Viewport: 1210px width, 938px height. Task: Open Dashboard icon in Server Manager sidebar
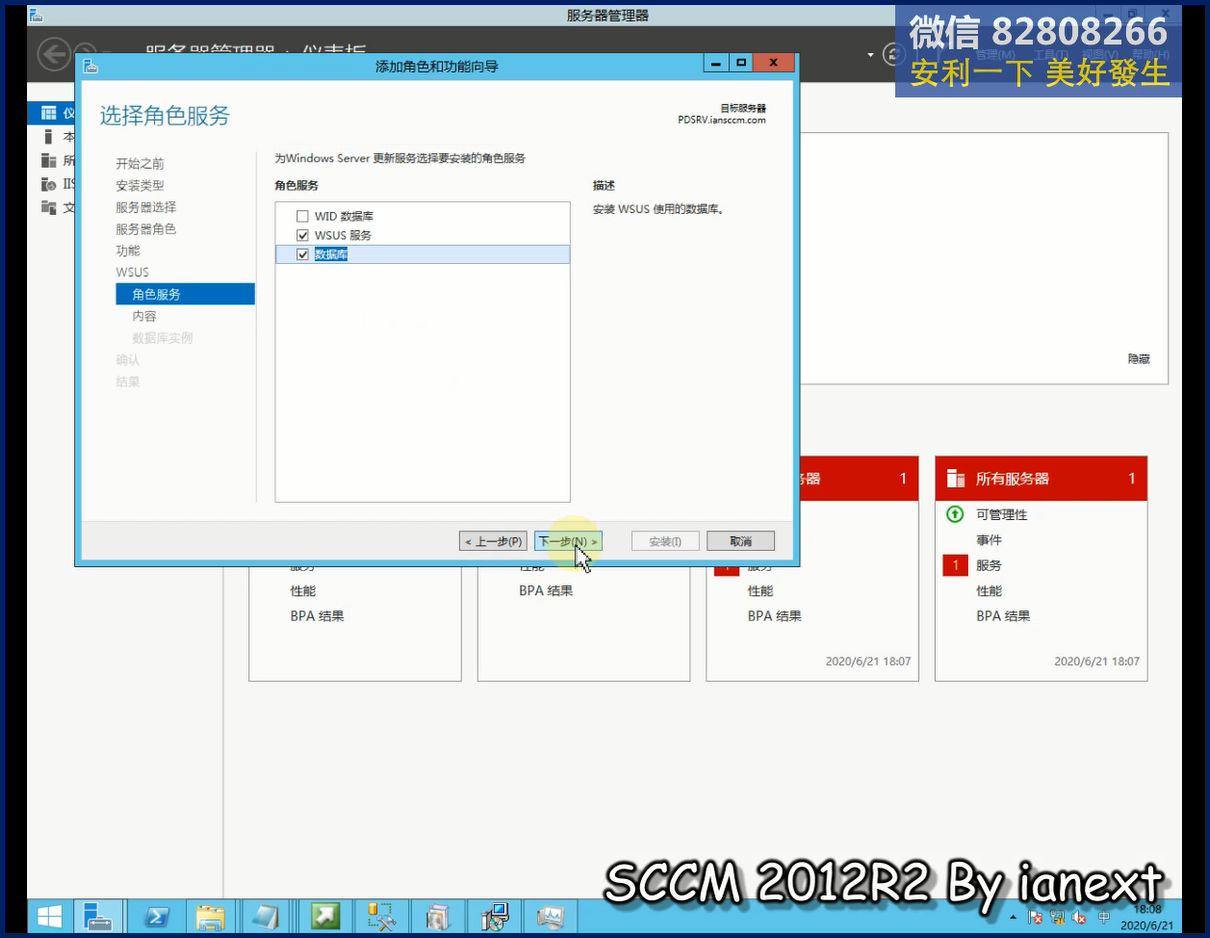(48, 113)
